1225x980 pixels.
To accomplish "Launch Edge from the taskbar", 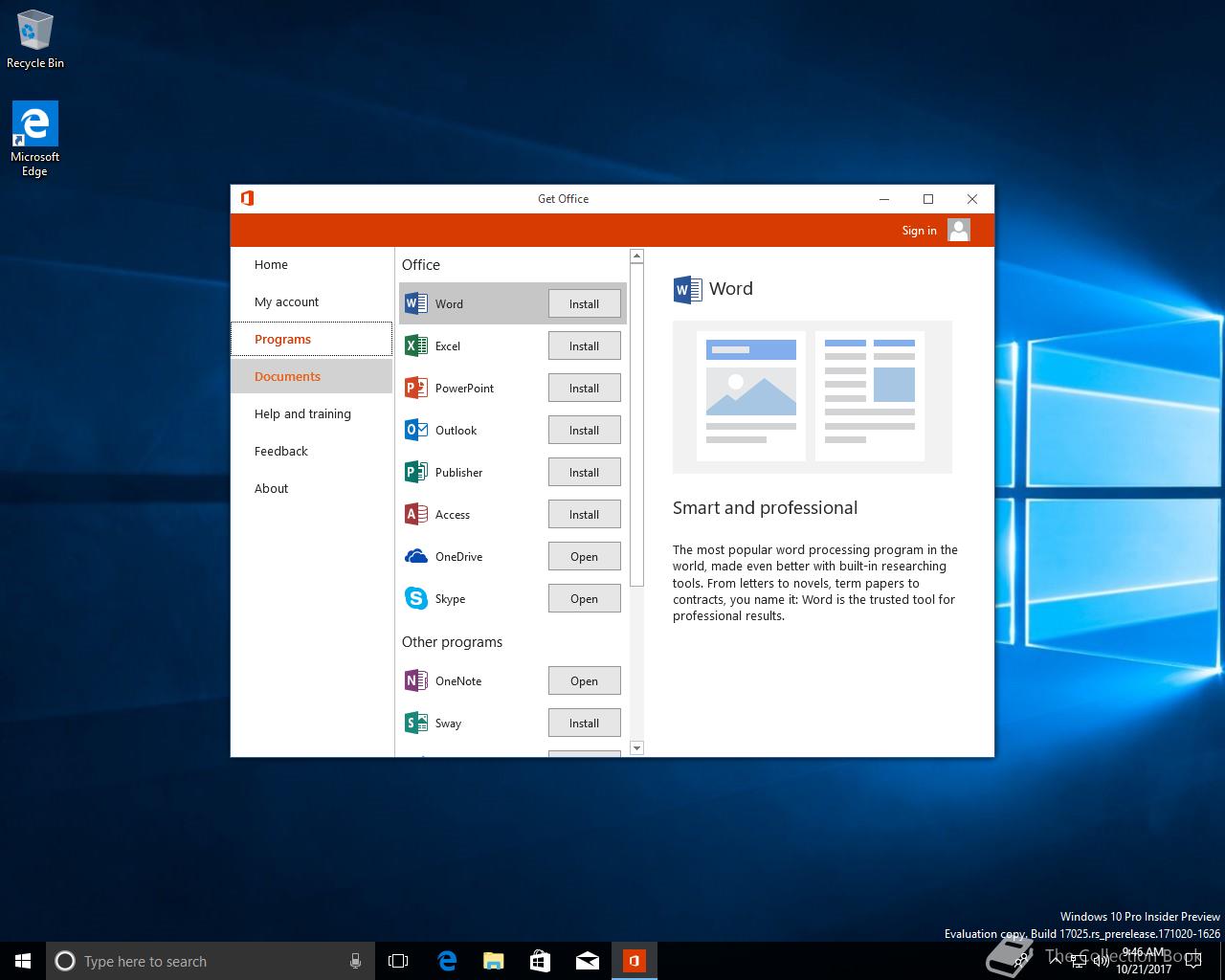I will (x=447, y=961).
